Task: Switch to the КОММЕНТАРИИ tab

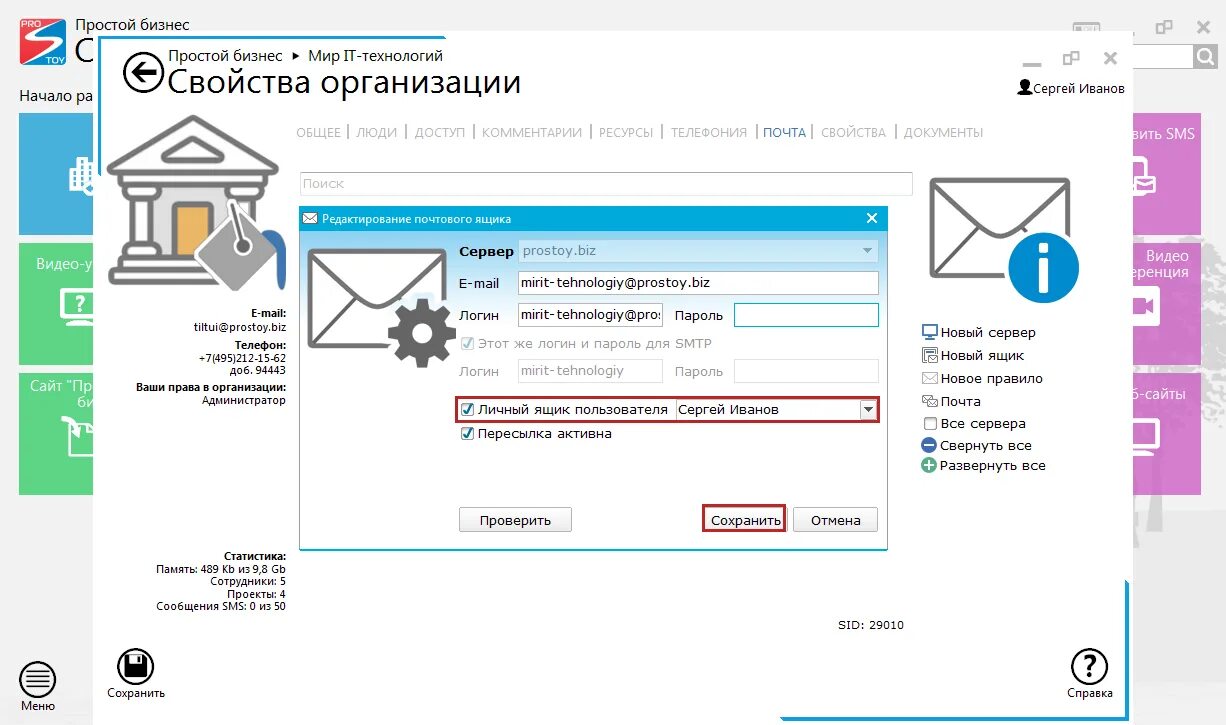Action: click(532, 132)
